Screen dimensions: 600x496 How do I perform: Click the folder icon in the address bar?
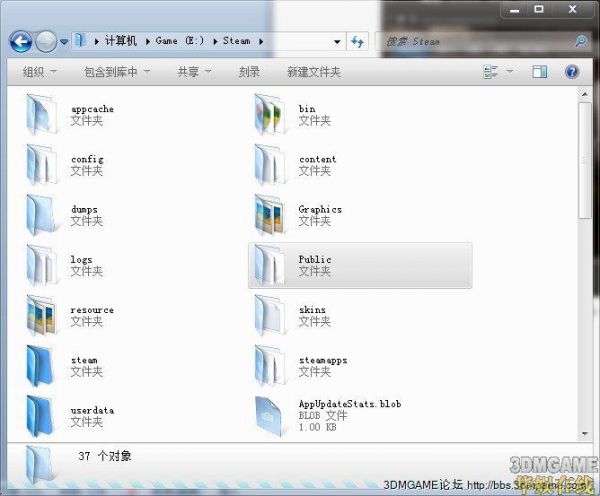(80, 40)
